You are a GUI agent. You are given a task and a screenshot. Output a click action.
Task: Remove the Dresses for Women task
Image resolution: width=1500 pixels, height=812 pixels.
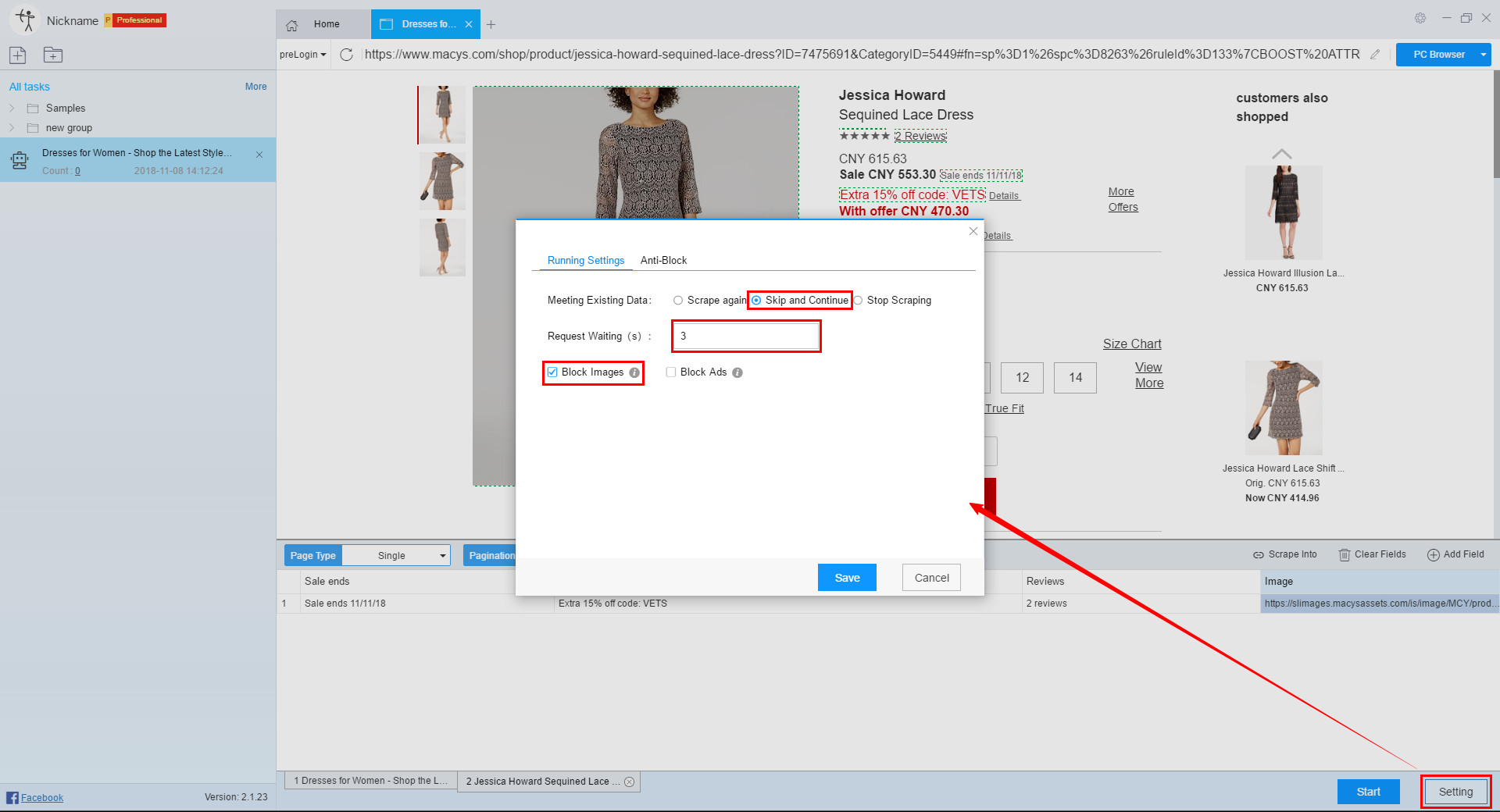click(259, 155)
